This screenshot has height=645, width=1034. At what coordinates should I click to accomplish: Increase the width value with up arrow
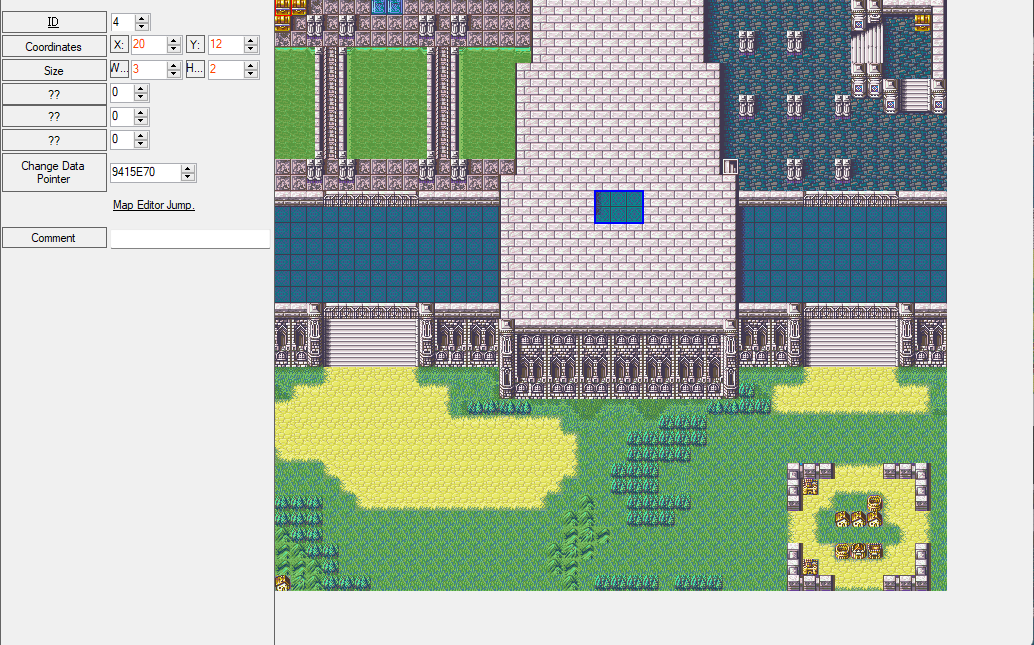[173, 65]
